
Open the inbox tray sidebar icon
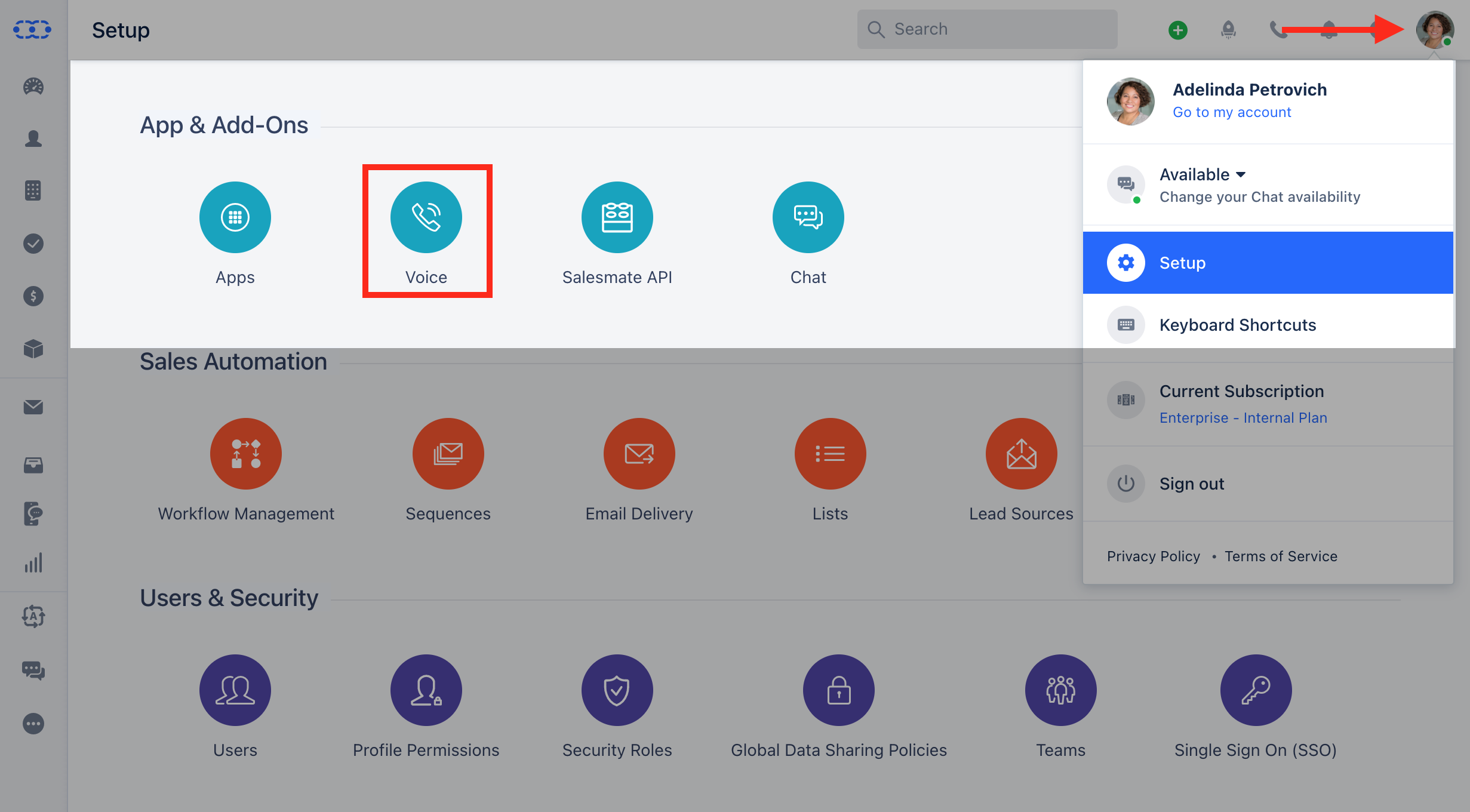click(x=33, y=465)
